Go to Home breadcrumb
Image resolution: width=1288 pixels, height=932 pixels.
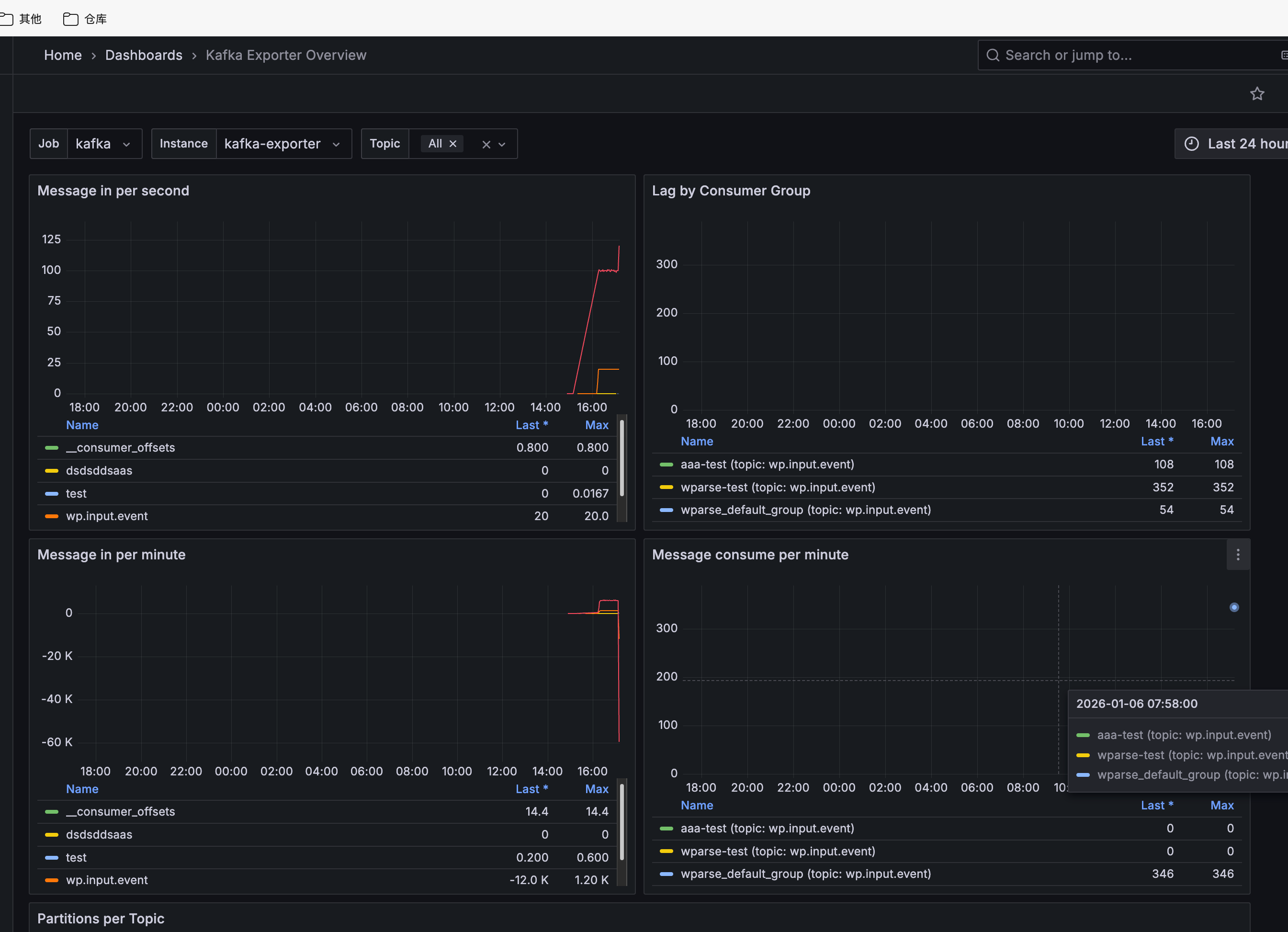[62, 55]
